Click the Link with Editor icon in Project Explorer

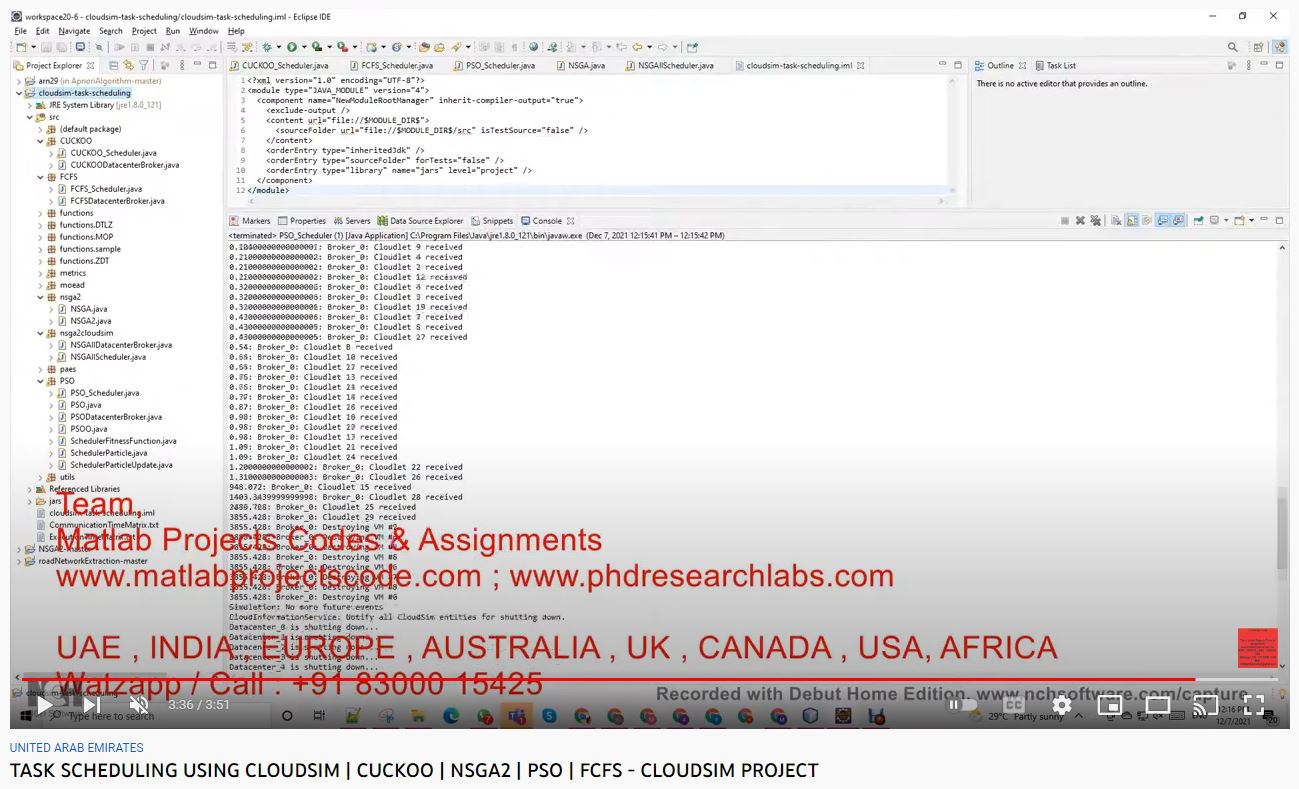(128, 65)
